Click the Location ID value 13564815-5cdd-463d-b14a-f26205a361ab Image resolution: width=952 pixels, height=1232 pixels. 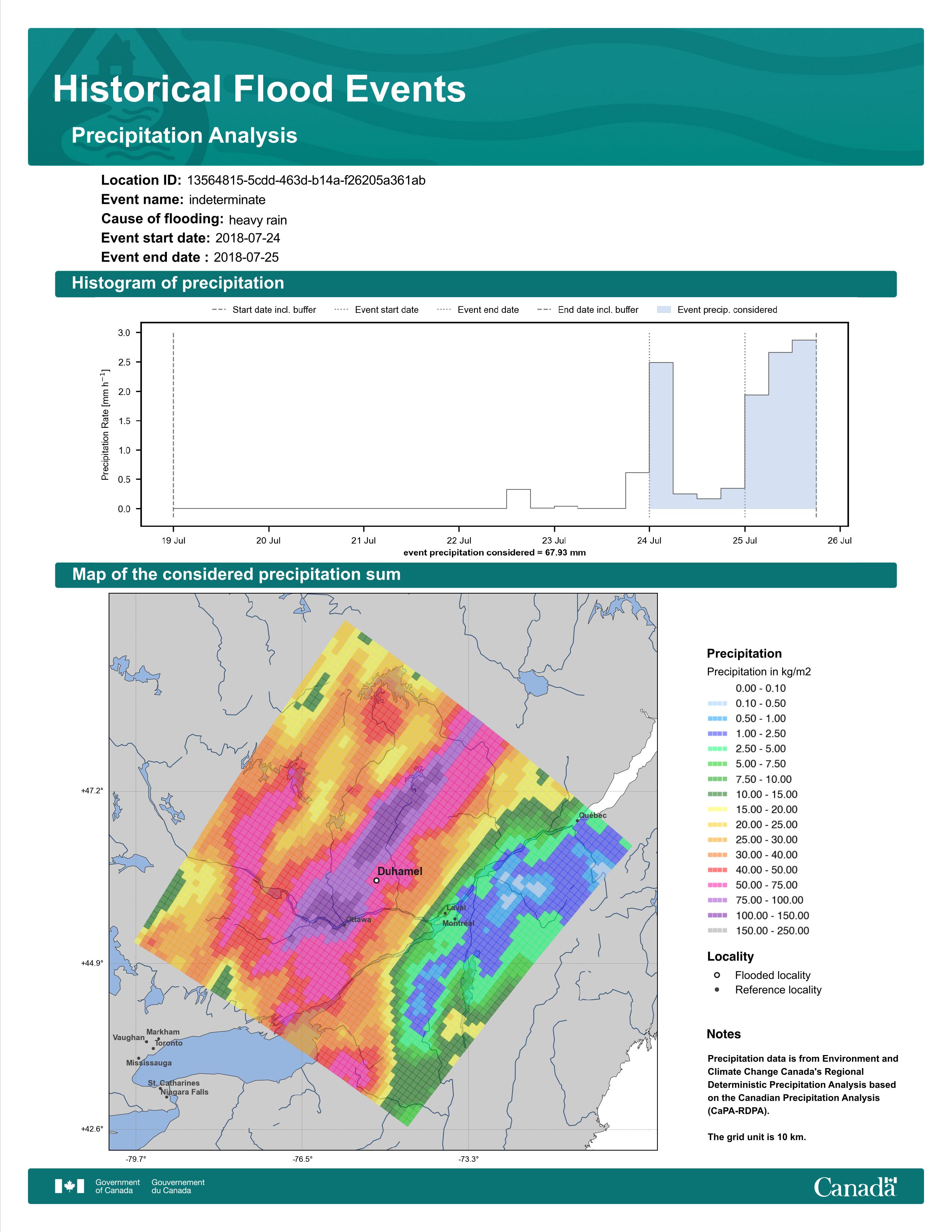306,181
